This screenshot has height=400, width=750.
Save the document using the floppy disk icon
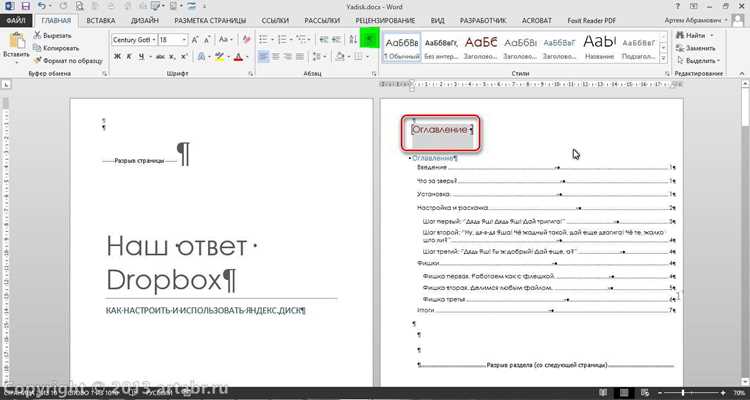[x=25, y=6]
